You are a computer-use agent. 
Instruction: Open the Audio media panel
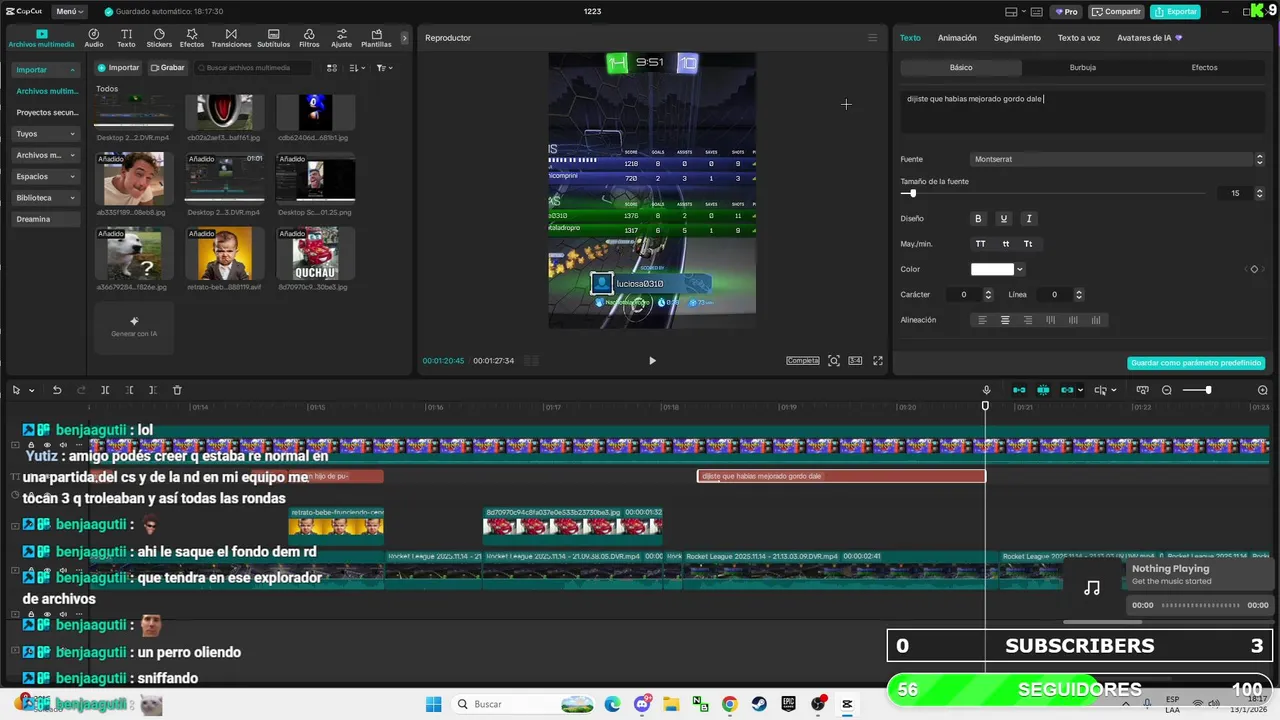point(94,38)
